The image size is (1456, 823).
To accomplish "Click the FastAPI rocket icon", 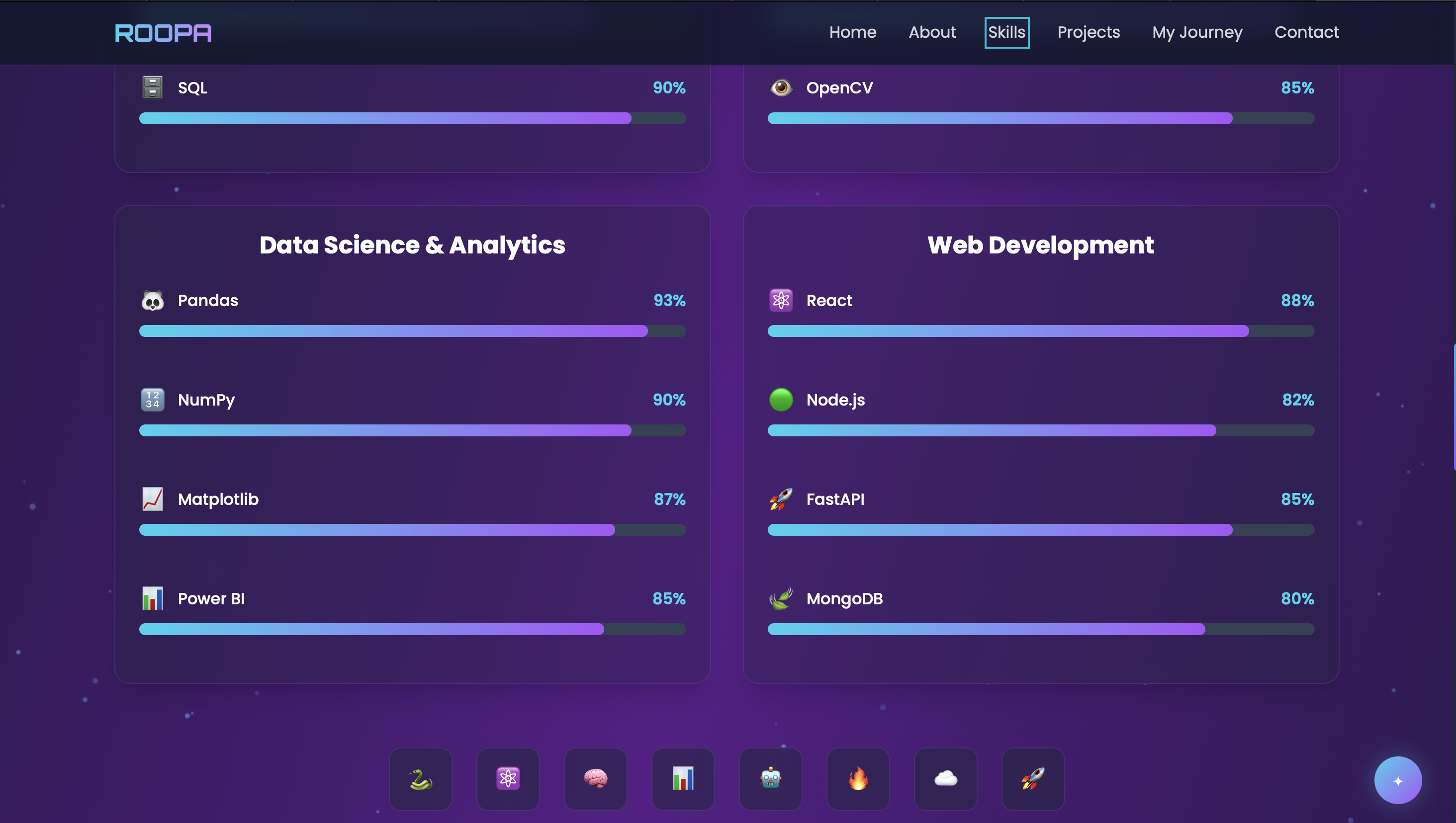I will click(x=781, y=499).
